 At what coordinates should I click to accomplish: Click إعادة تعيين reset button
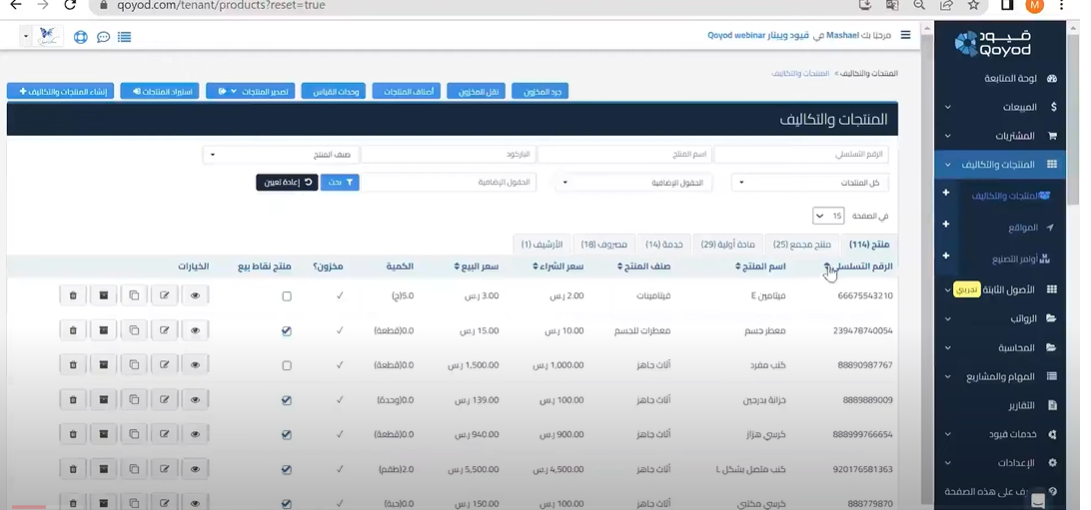click(x=287, y=182)
